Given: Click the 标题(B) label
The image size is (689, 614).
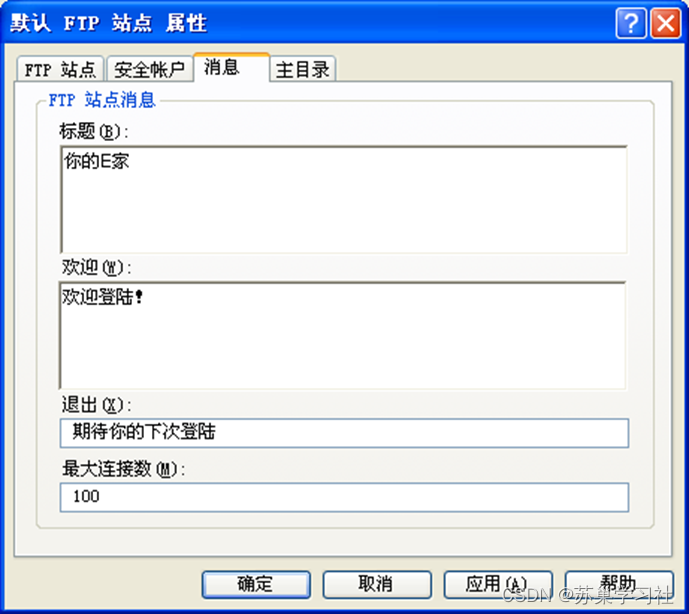Looking at the screenshot, I should [94, 131].
